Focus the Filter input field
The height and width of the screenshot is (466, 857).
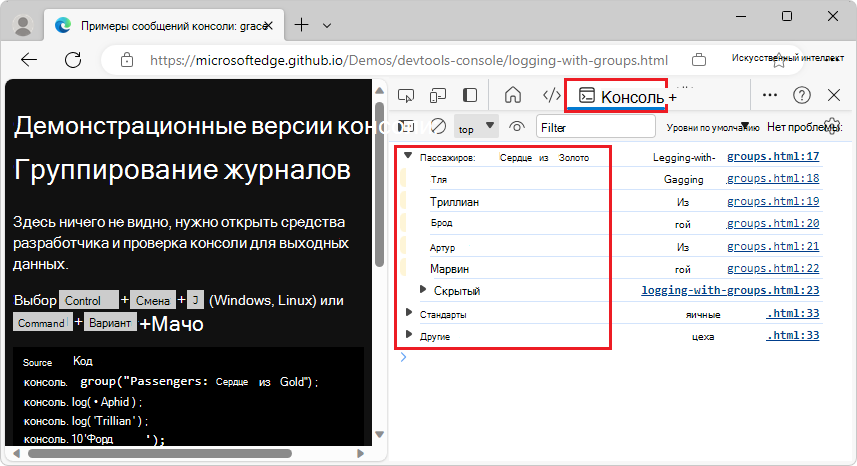point(596,127)
